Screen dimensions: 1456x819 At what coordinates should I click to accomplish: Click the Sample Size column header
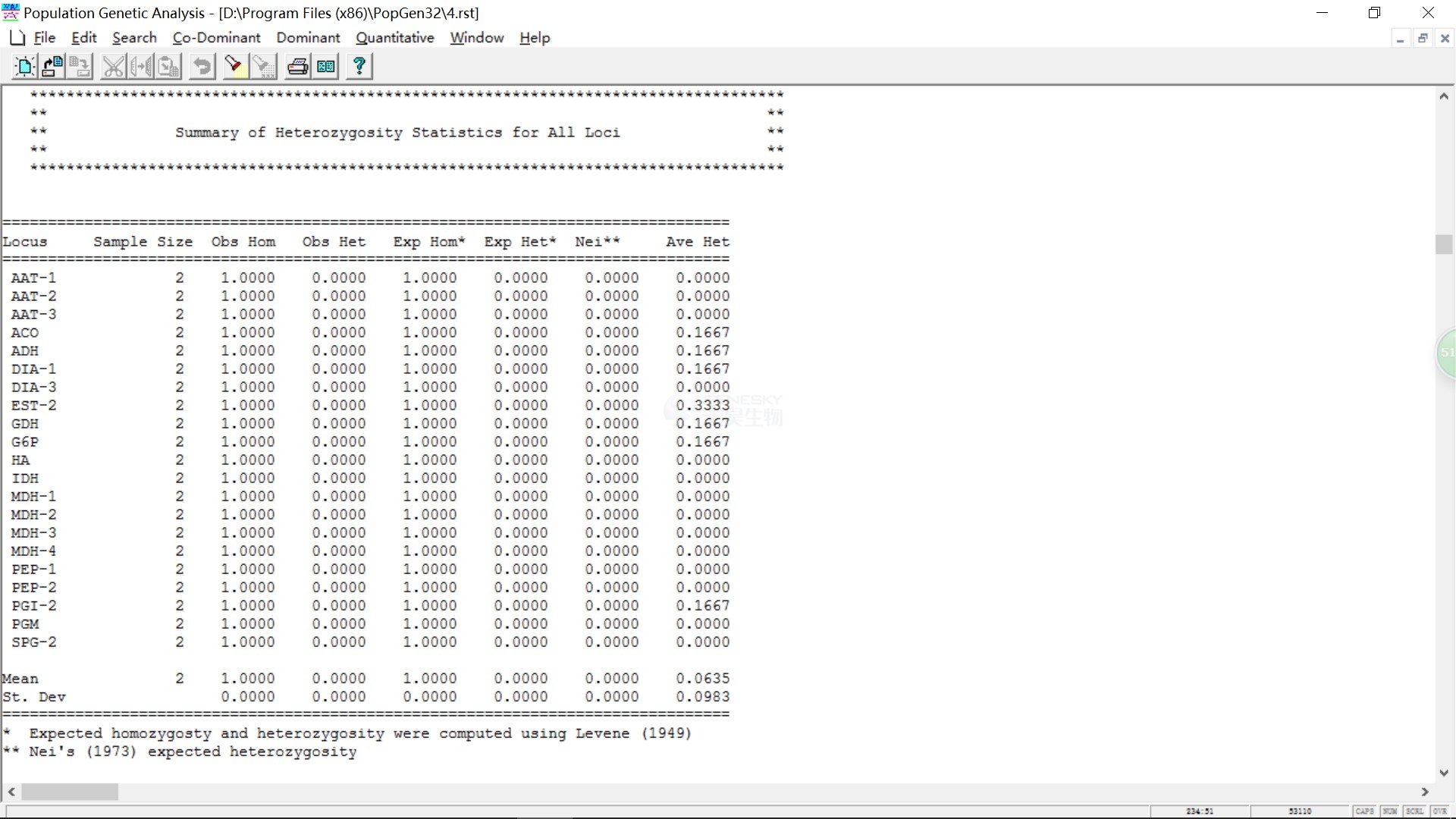(143, 242)
